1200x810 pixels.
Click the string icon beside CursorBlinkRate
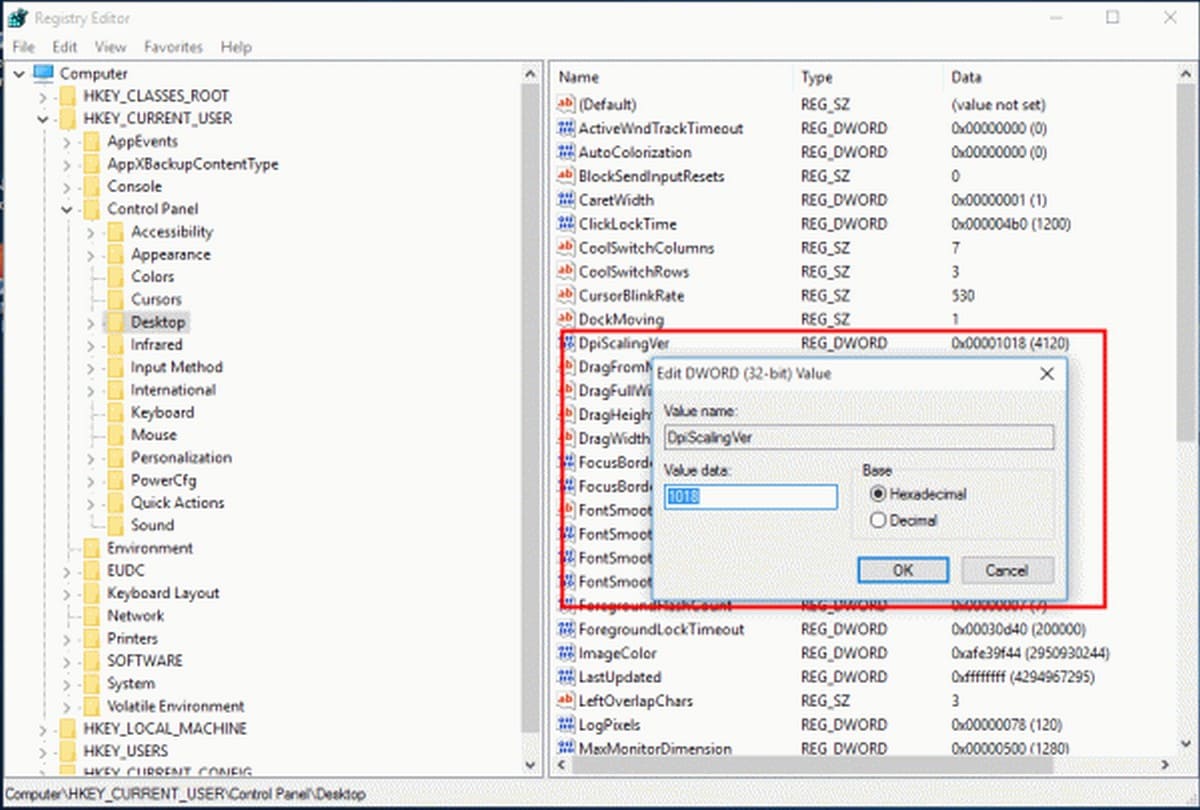(565, 296)
